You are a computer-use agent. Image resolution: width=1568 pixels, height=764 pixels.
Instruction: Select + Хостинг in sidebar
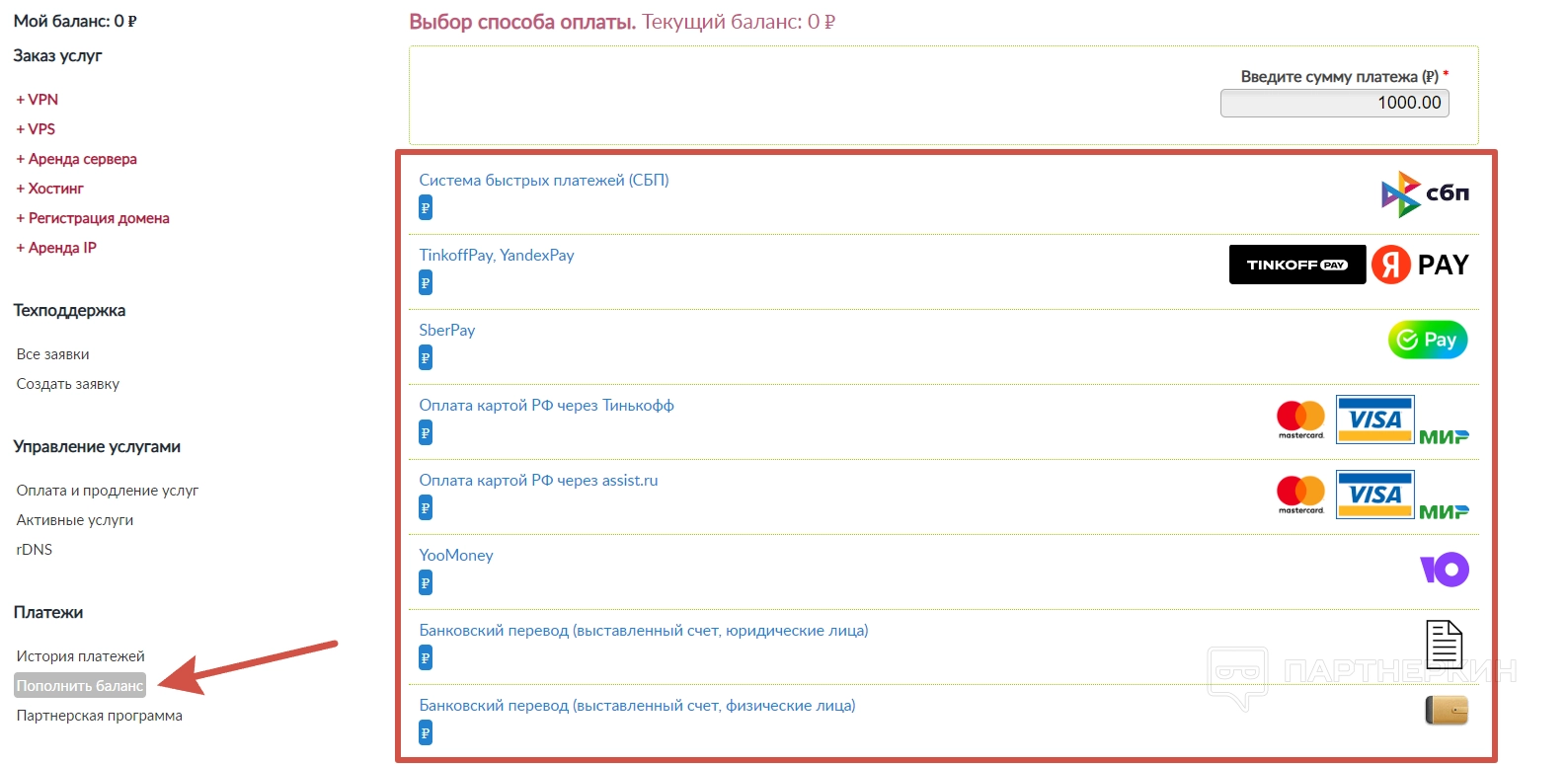pyautogui.click(x=50, y=189)
